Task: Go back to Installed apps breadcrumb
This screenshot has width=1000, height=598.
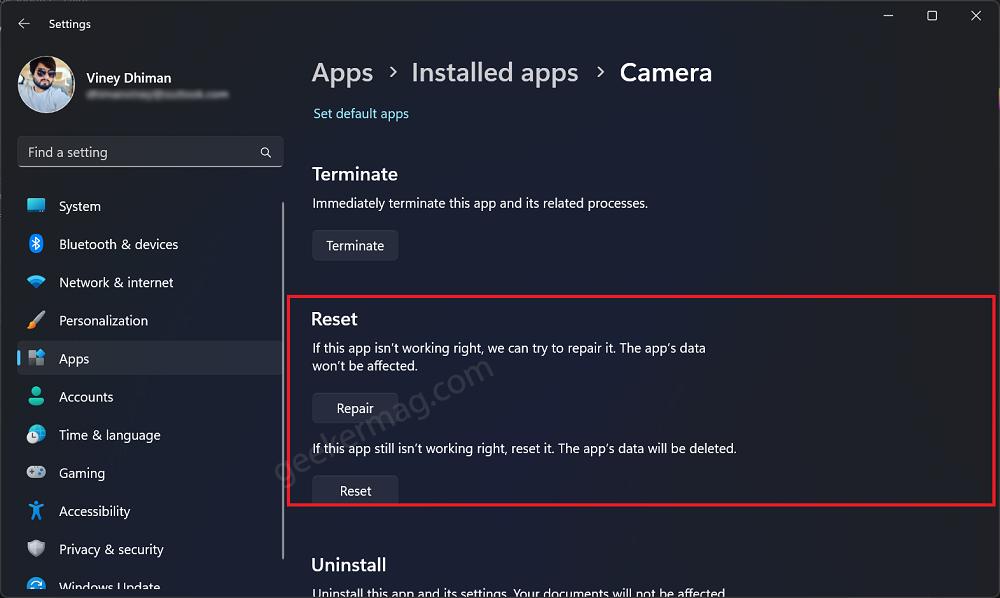Action: click(495, 73)
